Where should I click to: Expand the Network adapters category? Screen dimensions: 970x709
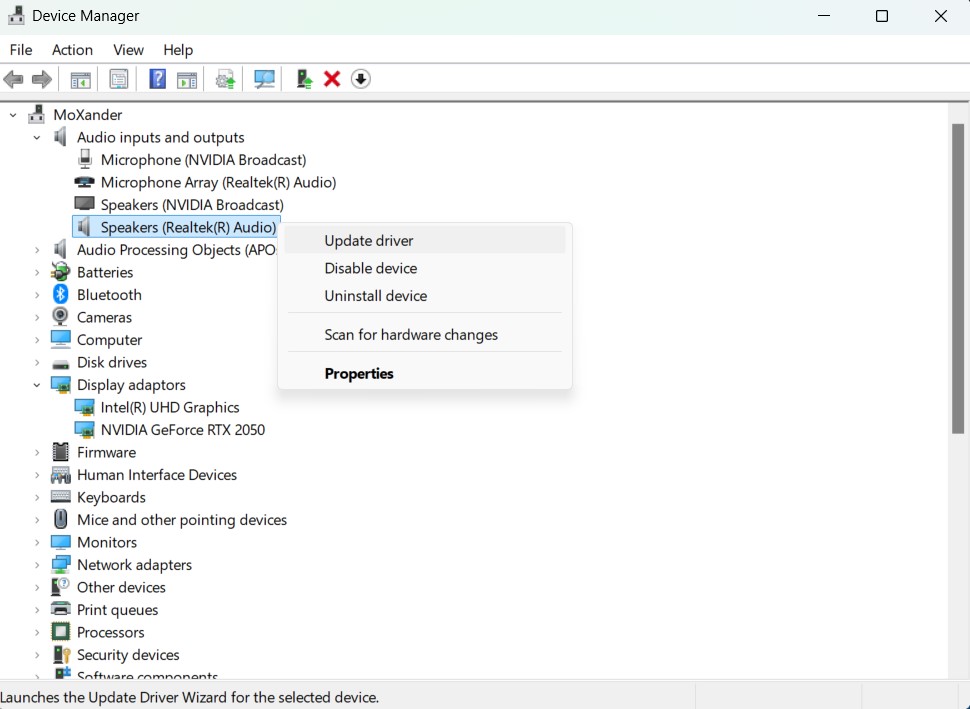click(x=37, y=564)
